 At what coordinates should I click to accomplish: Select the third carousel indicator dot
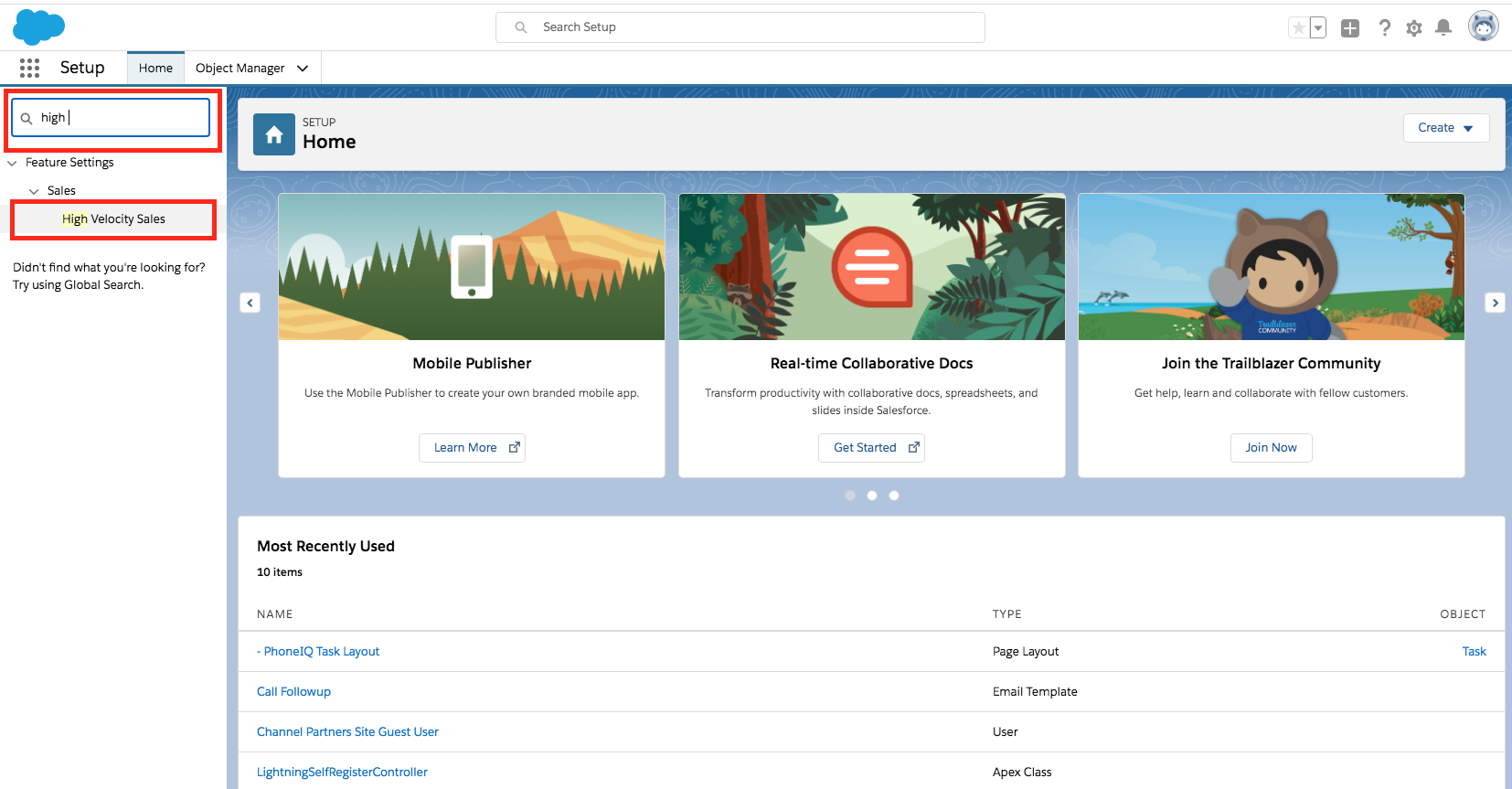(894, 496)
